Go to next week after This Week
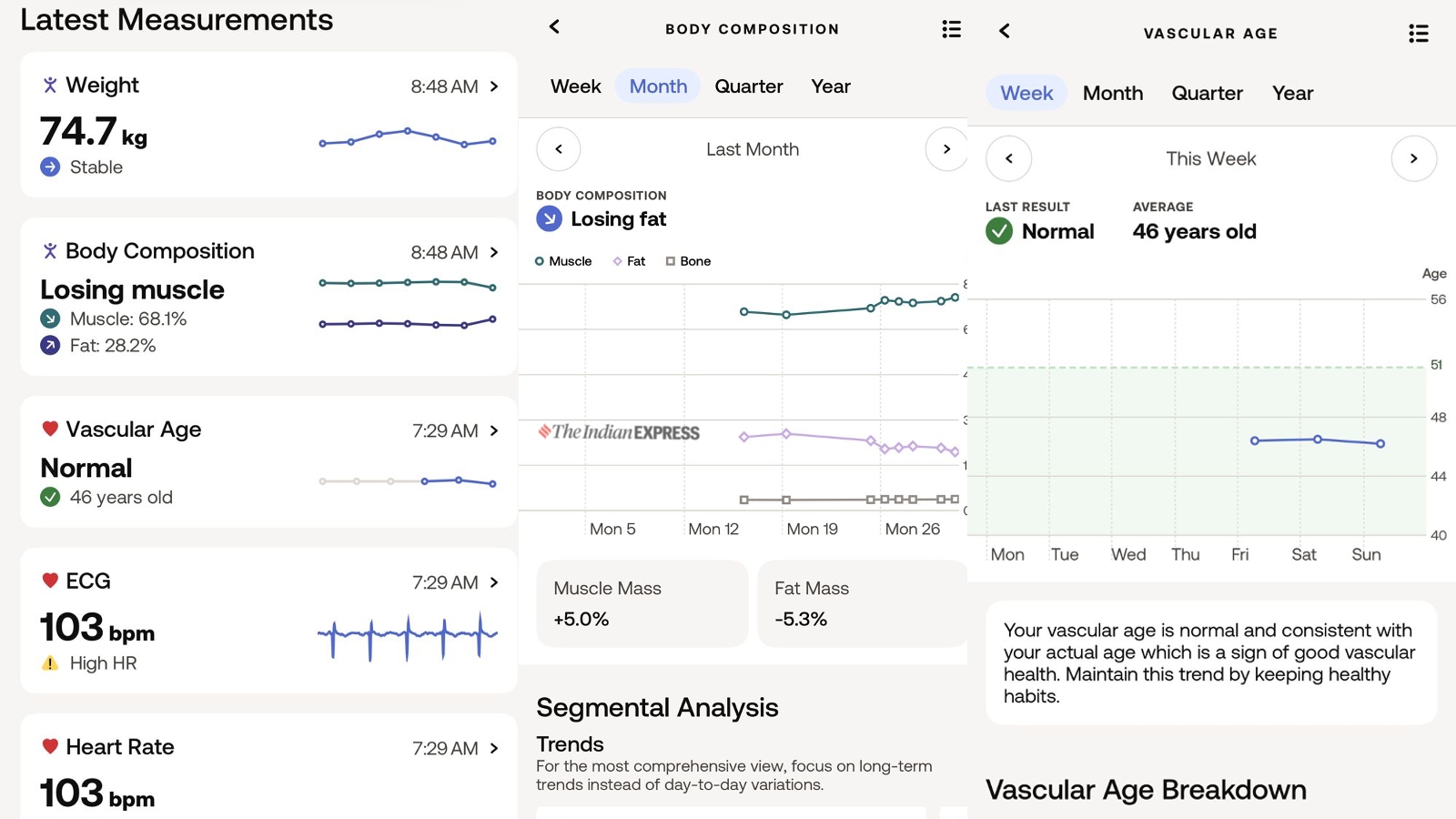The width and height of the screenshot is (1456, 819). click(x=1413, y=158)
